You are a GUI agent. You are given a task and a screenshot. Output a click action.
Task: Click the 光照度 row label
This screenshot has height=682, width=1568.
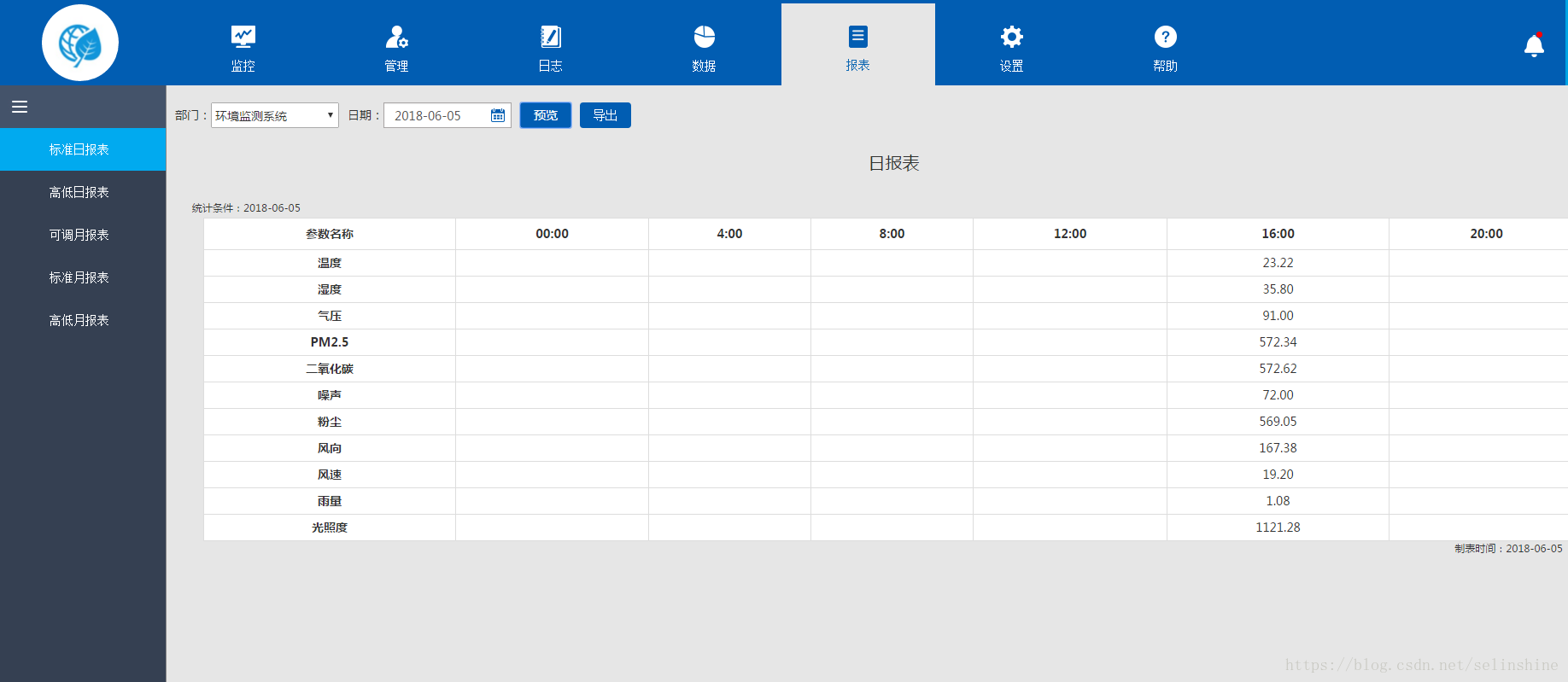(330, 528)
